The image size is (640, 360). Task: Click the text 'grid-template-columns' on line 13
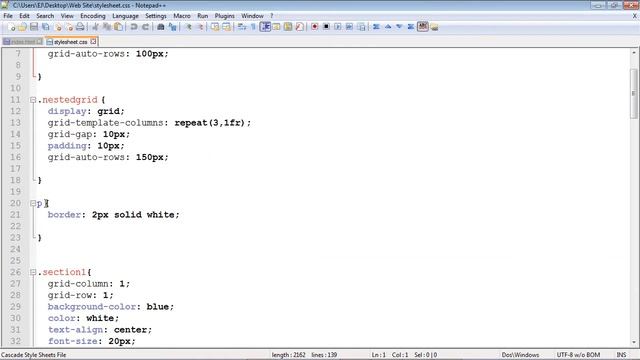click(x=105, y=122)
